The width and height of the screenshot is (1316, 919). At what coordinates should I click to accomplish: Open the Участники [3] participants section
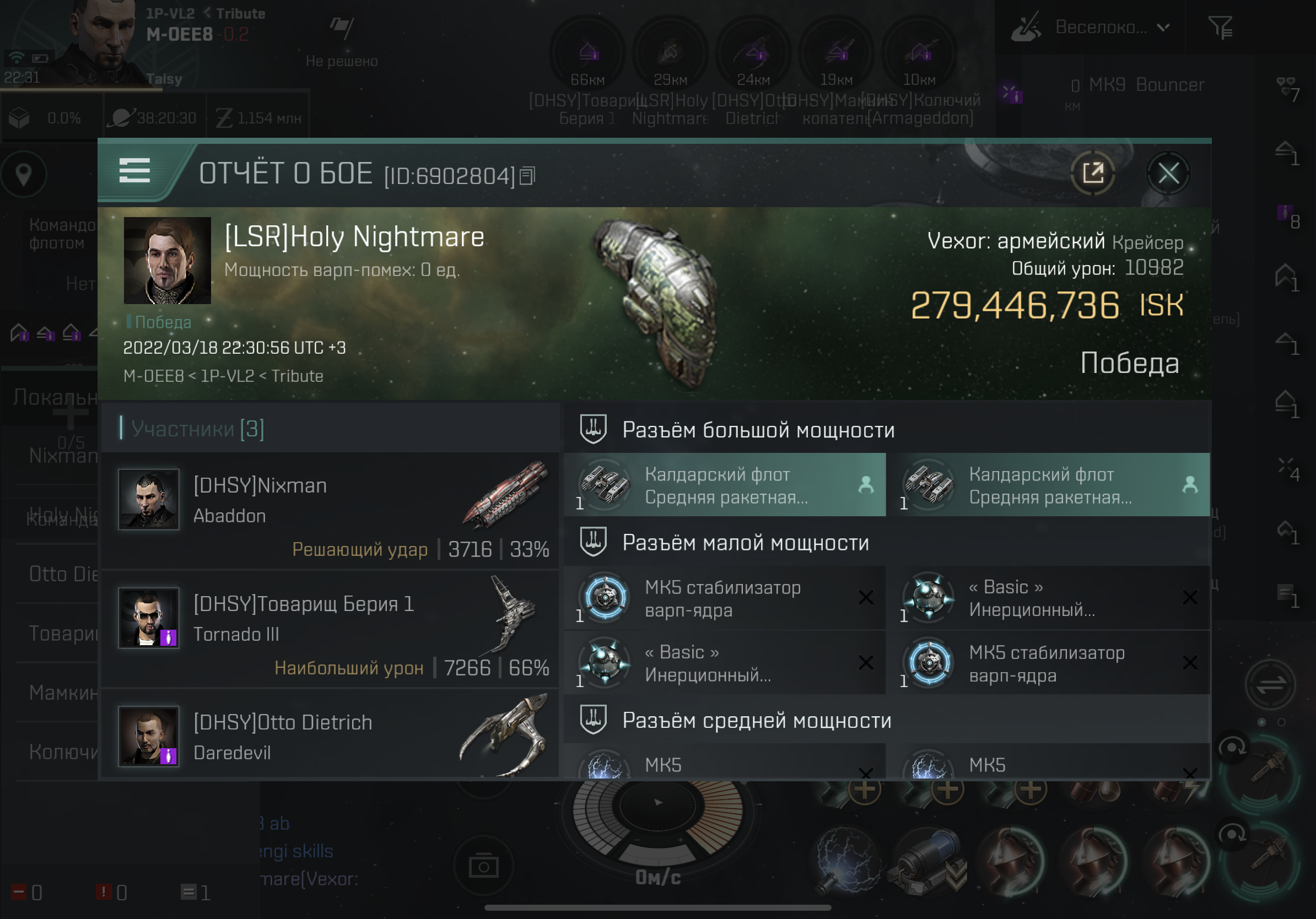click(330, 428)
